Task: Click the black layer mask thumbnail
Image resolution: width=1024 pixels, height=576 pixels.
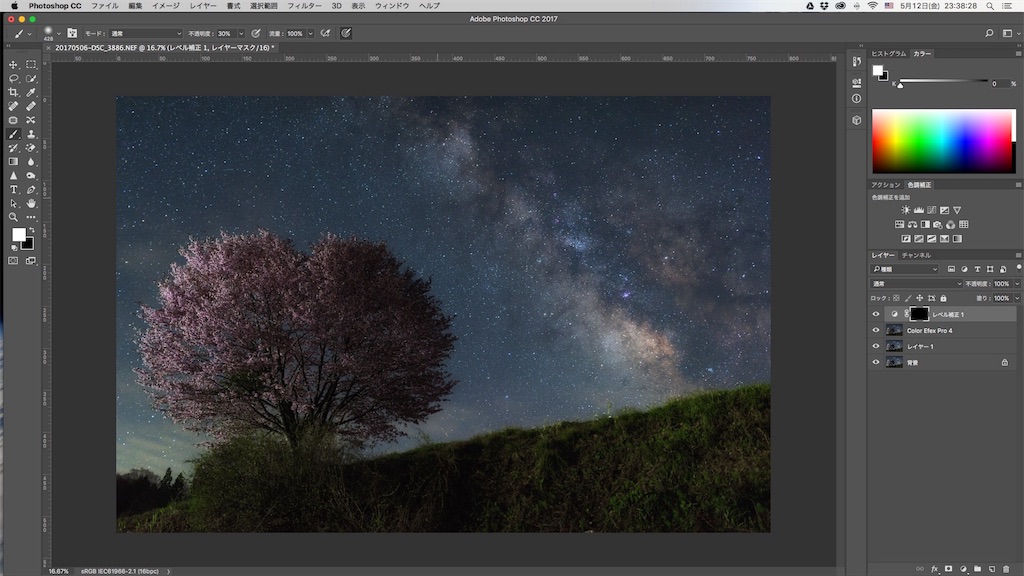Action: pyautogui.click(x=919, y=314)
